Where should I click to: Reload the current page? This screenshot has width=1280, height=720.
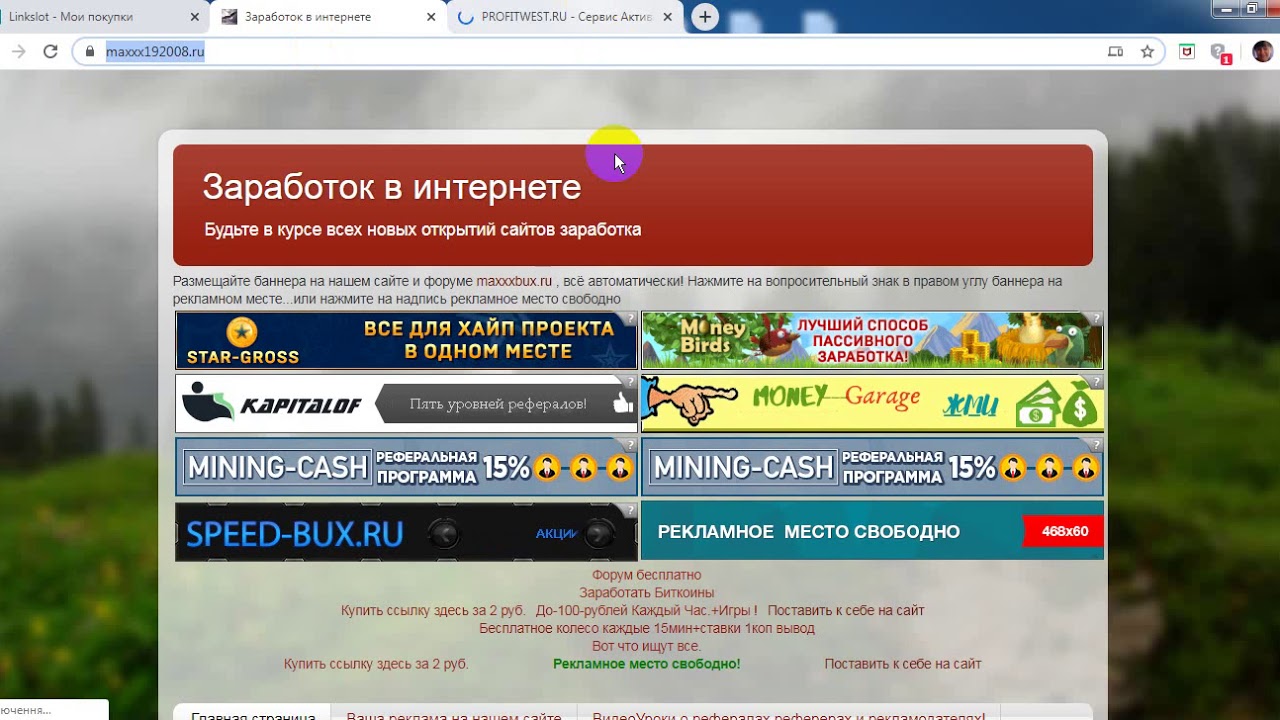[50, 52]
